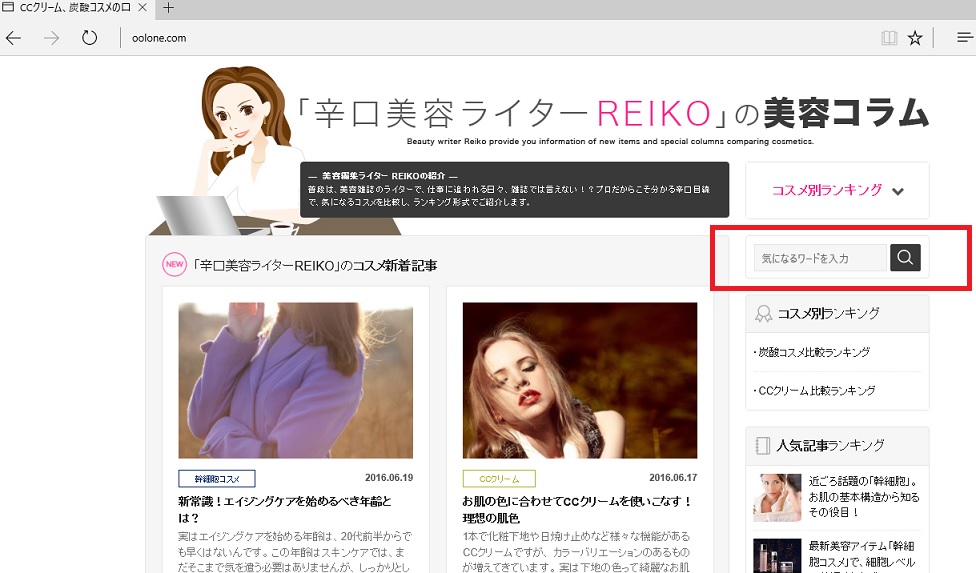
Task: Click thumbnail of 近ごろ話題の幹細胞 article
Action: click(777, 497)
